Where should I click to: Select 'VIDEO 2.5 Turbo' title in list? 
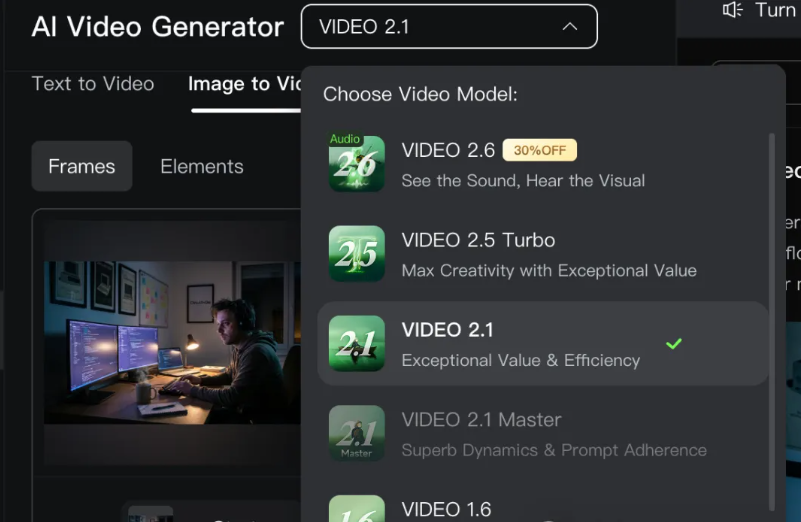(x=478, y=240)
